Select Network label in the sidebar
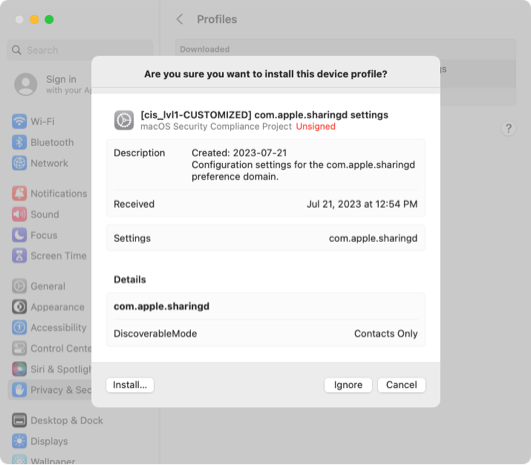Screen dimensions: 531x465 pyautogui.click(x=49, y=163)
